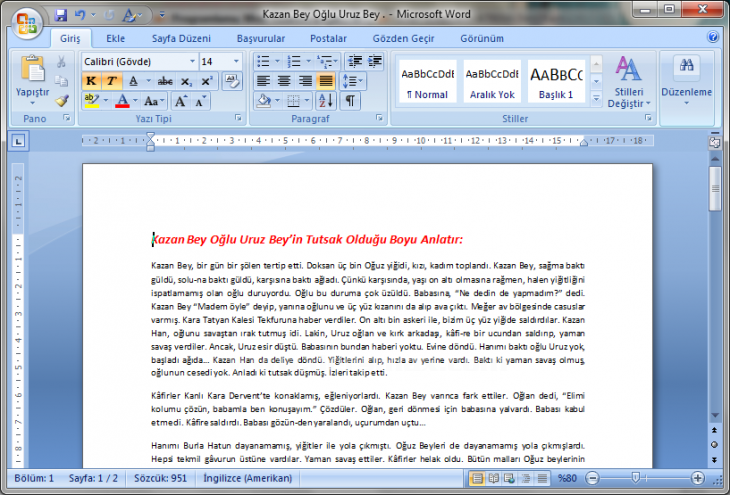
Task: Undo the last action
Action: [x=80, y=15]
